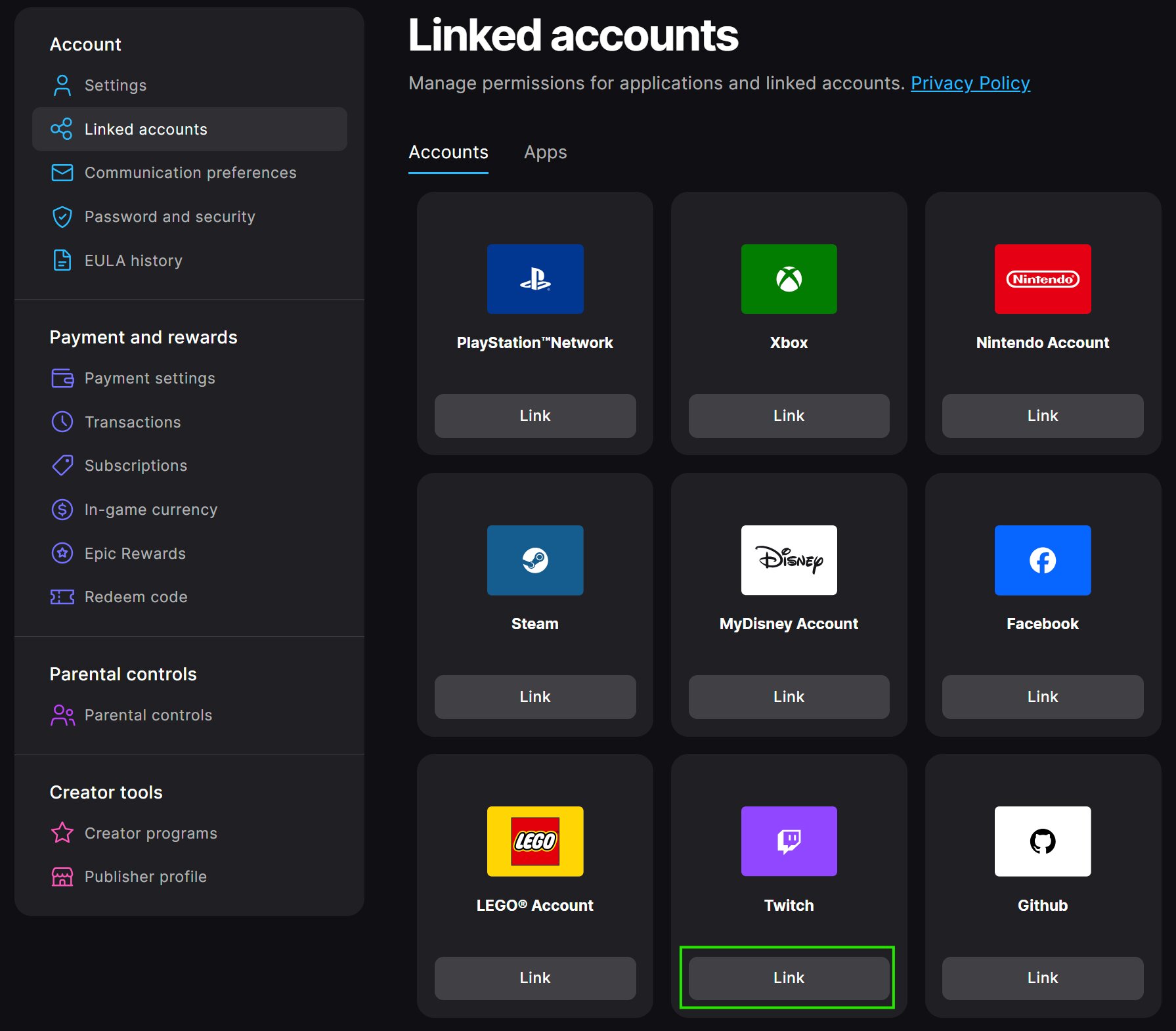Click the yellow LEGO logo icon
1176x1031 pixels.
tap(534, 841)
